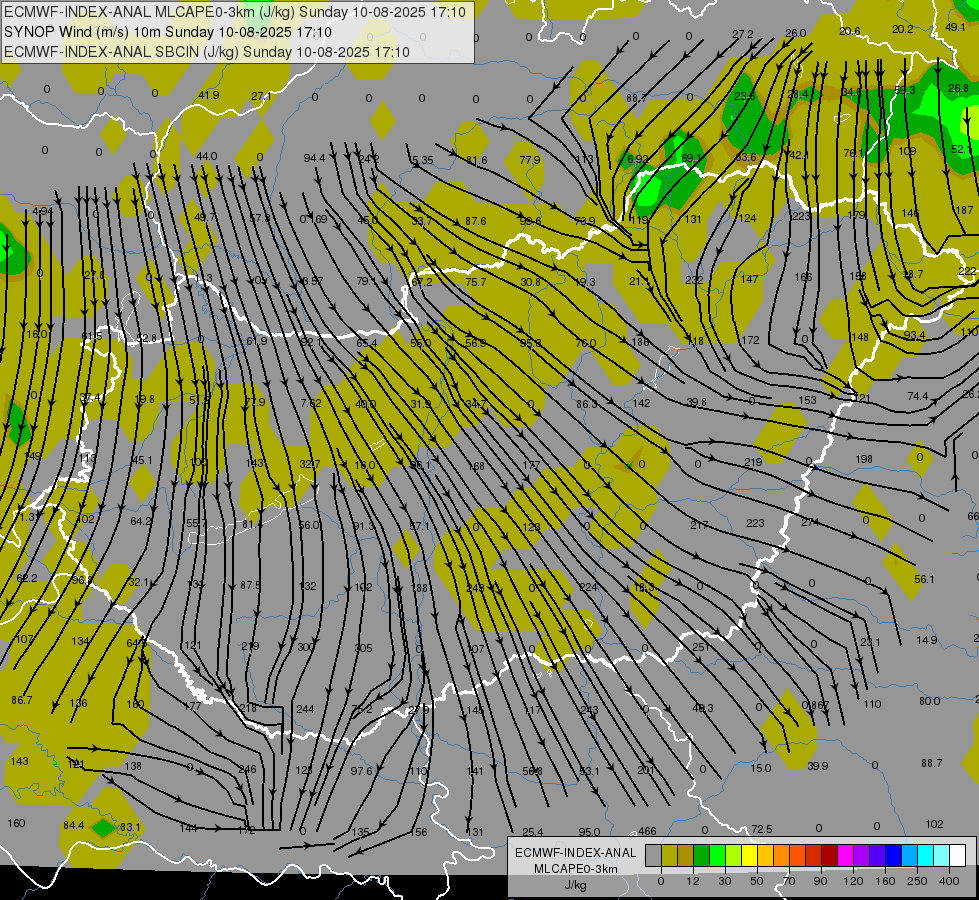Viewport: 979px width, 900px height.
Task: Click the white swatch at the legend end
Action: point(957,856)
